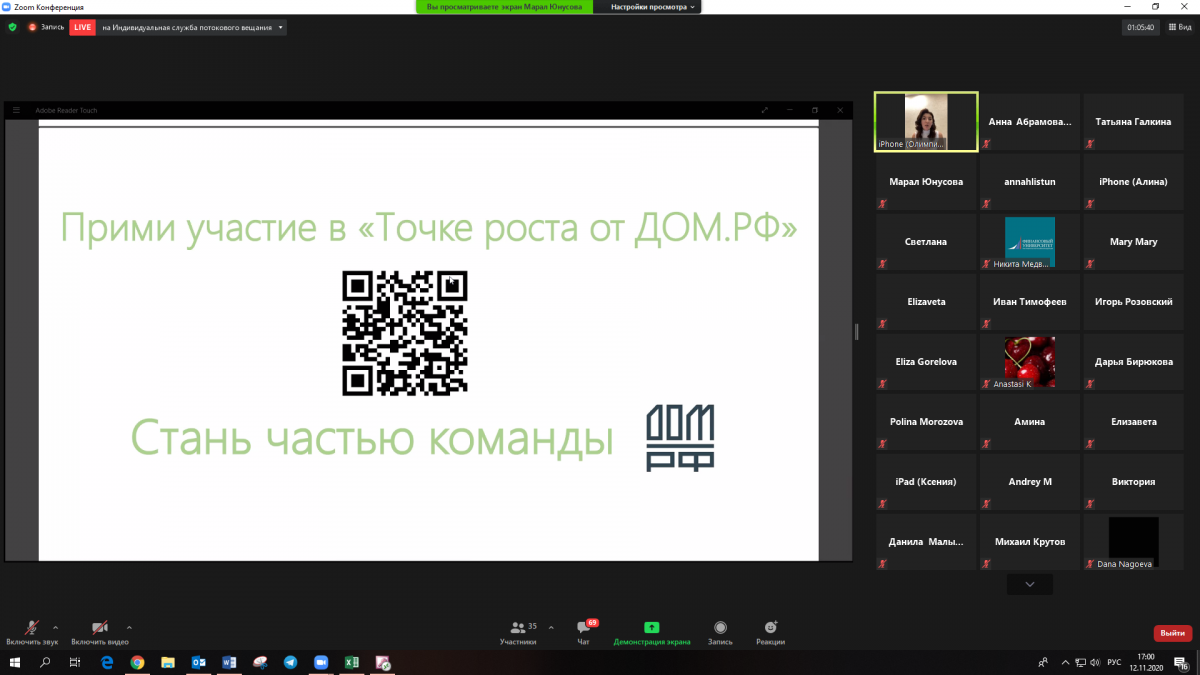Select 'annahlistun' participant tile
The height and width of the screenshot is (675, 1200).
(x=1030, y=182)
